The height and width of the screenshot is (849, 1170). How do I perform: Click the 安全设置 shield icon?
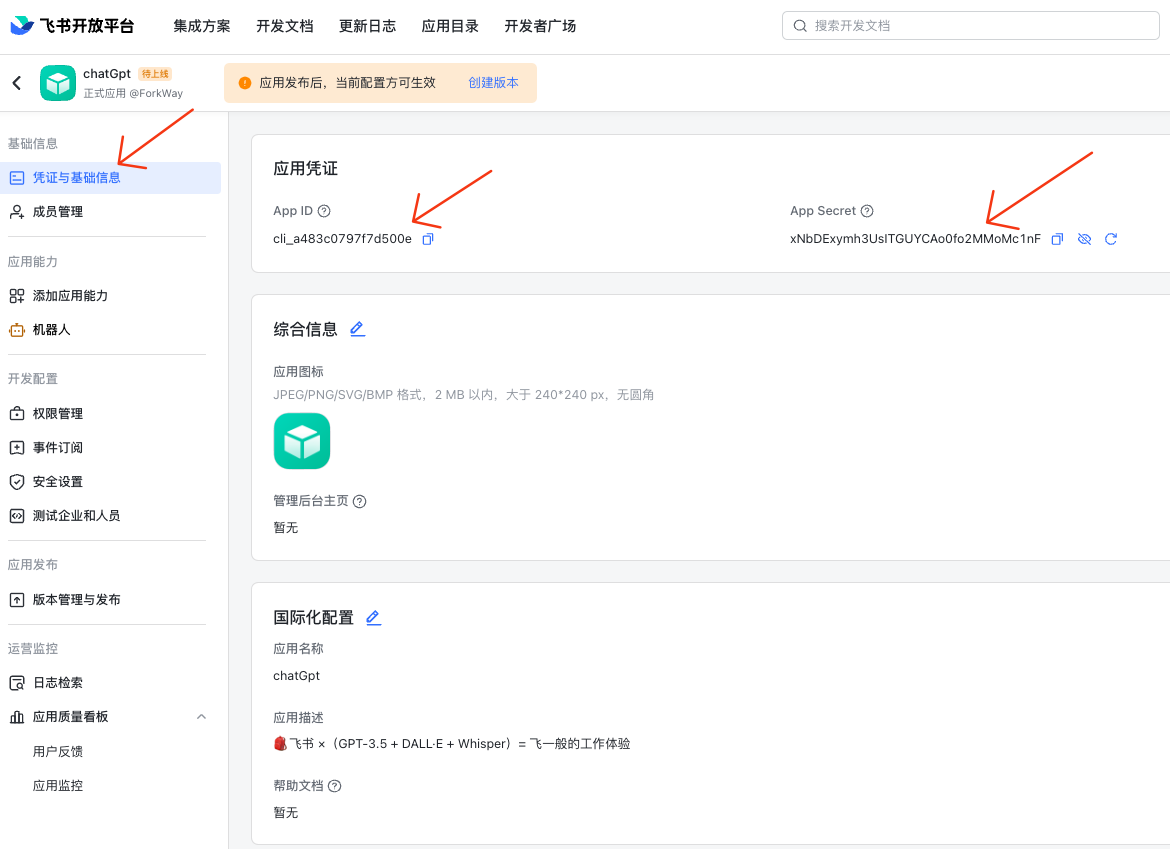16,482
